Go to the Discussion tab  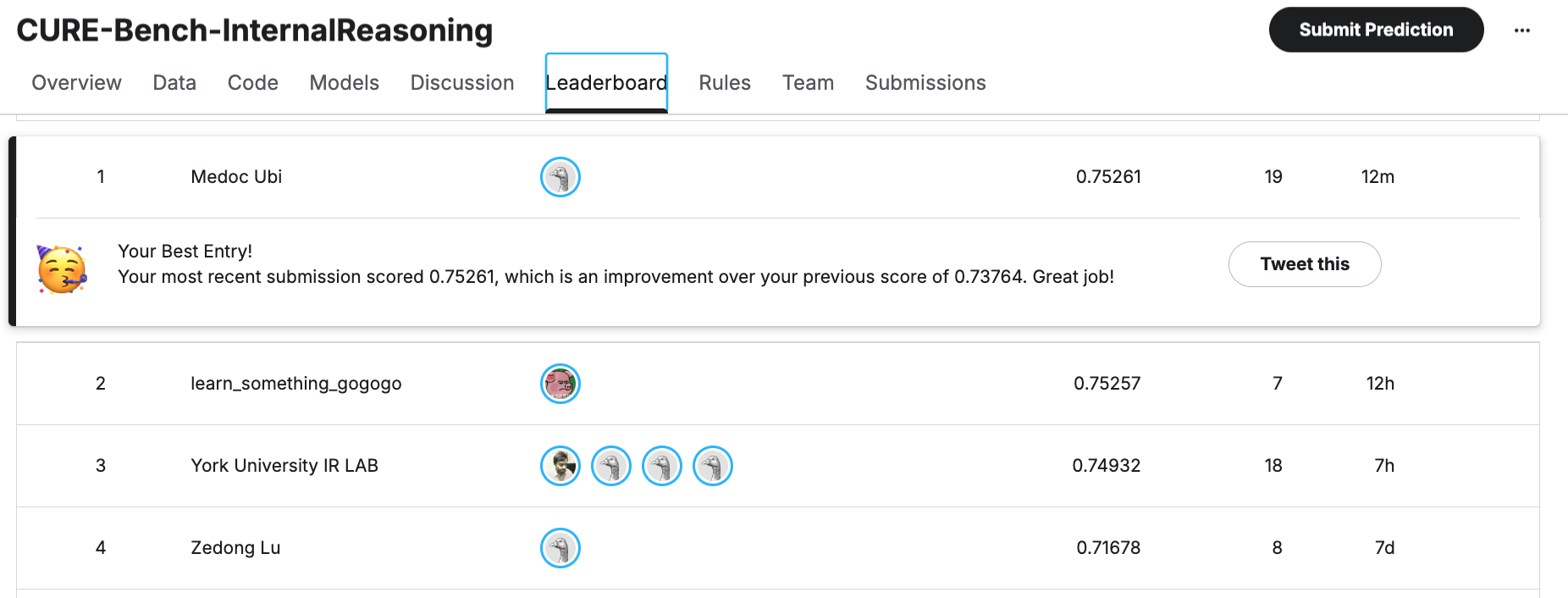tap(461, 82)
